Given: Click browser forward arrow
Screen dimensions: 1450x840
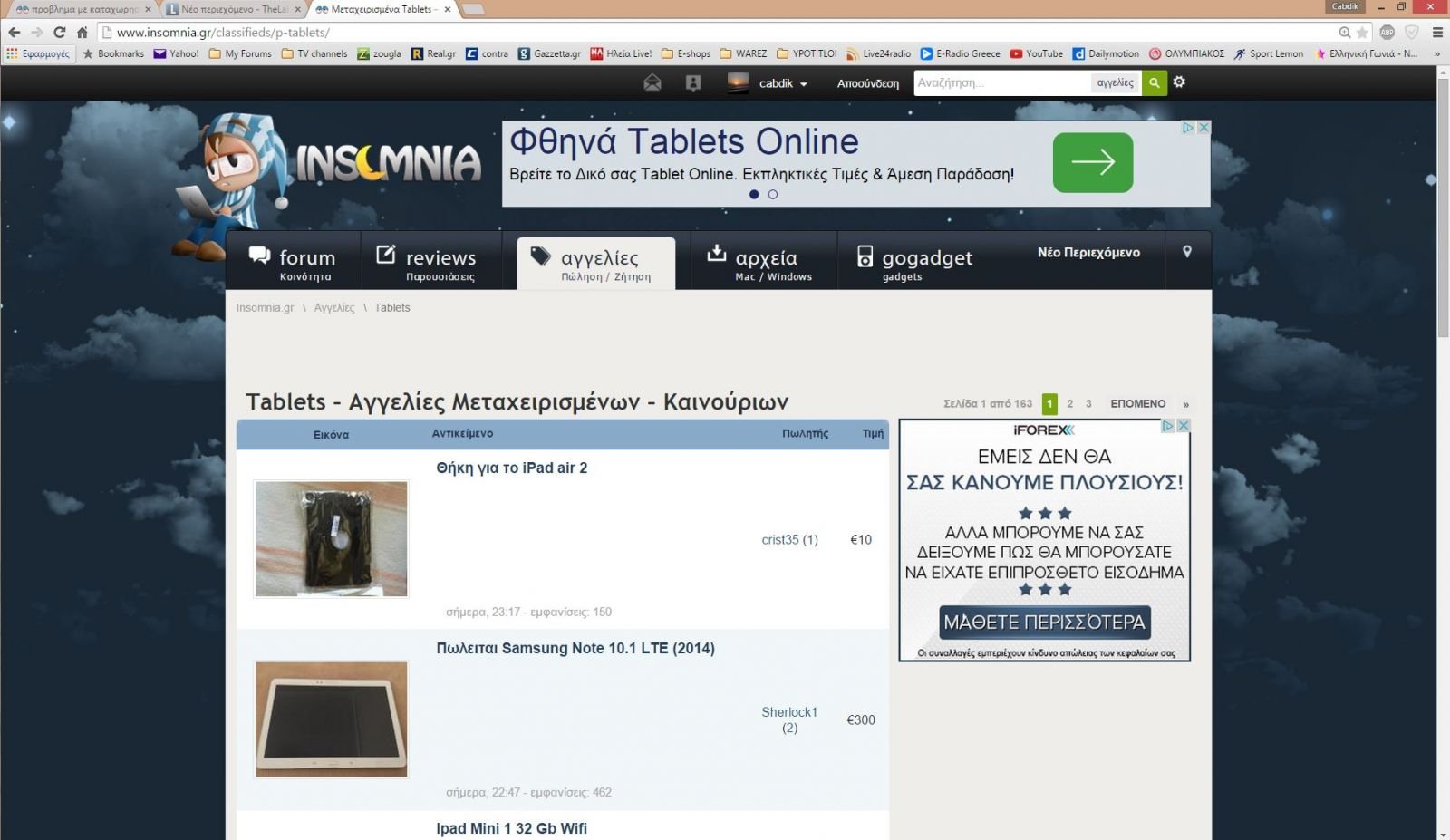Looking at the screenshot, I should [37, 32].
